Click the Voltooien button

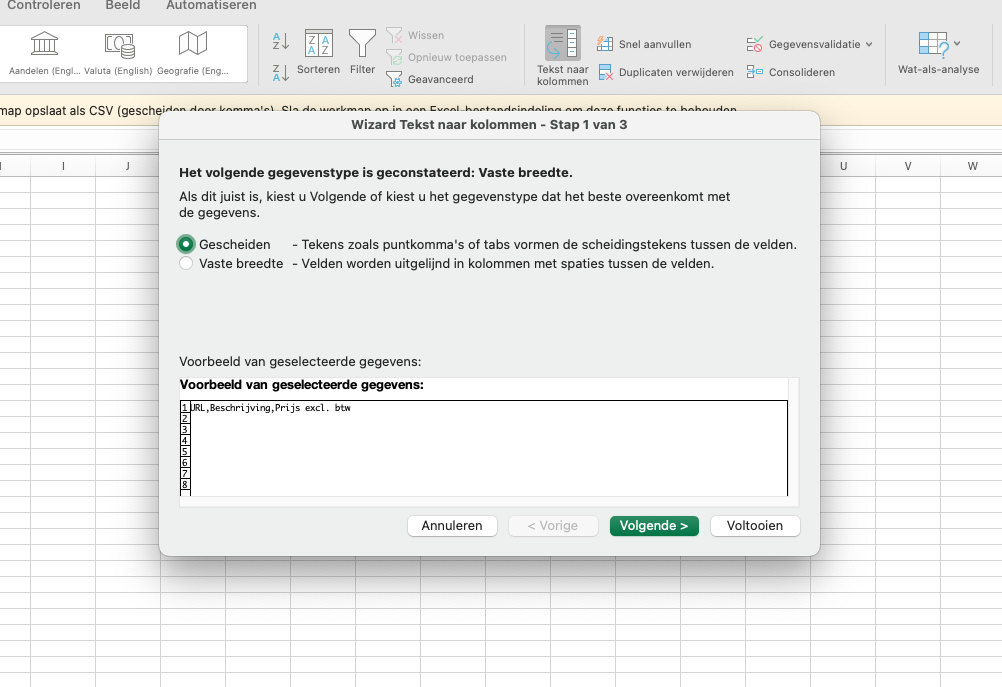tap(755, 526)
